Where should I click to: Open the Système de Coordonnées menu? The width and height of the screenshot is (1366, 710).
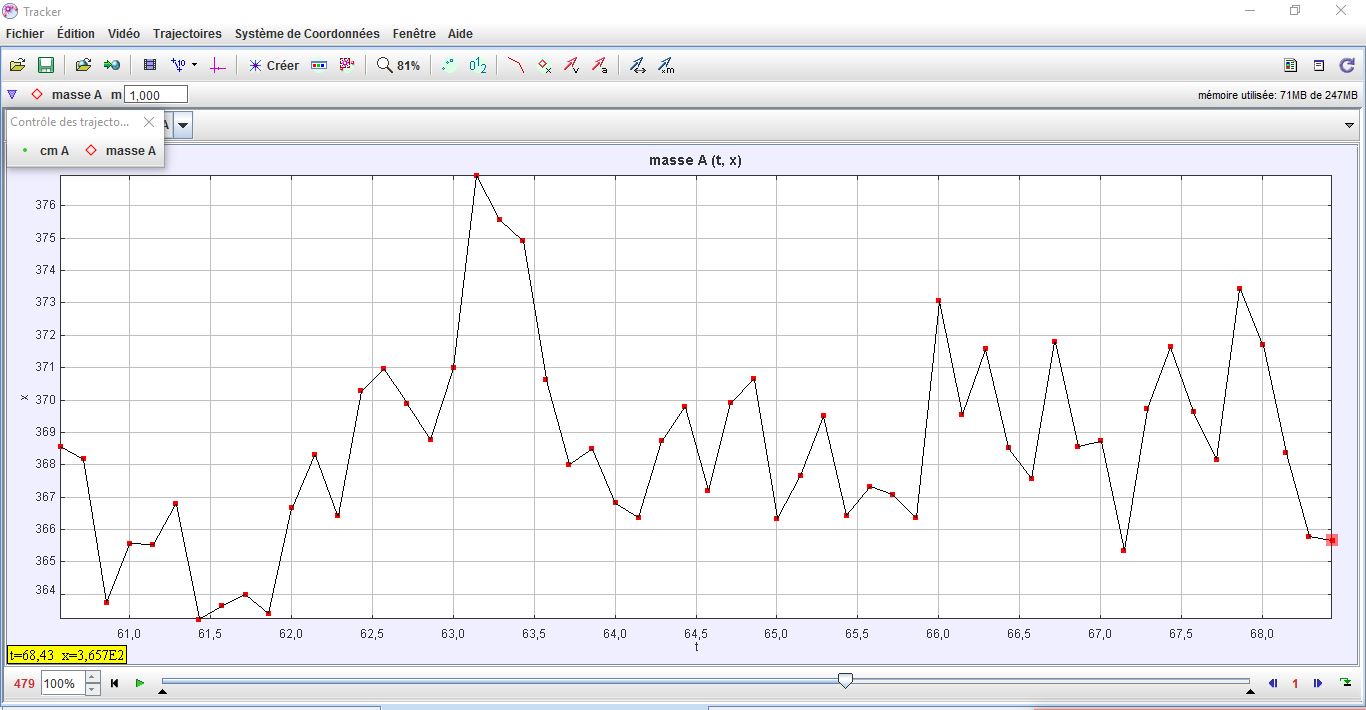point(307,33)
